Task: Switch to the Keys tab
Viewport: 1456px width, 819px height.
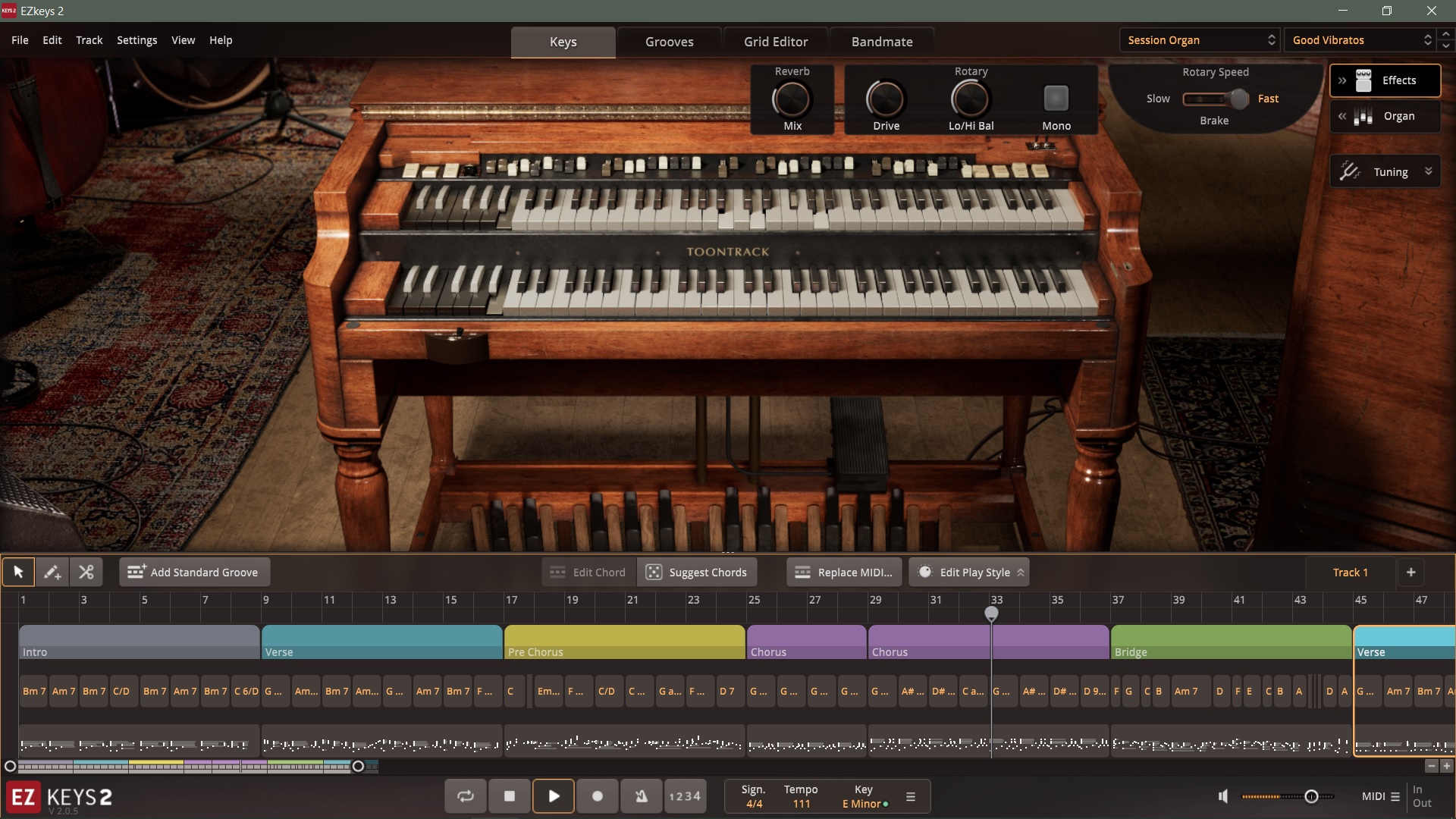Action: click(x=563, y=42)
